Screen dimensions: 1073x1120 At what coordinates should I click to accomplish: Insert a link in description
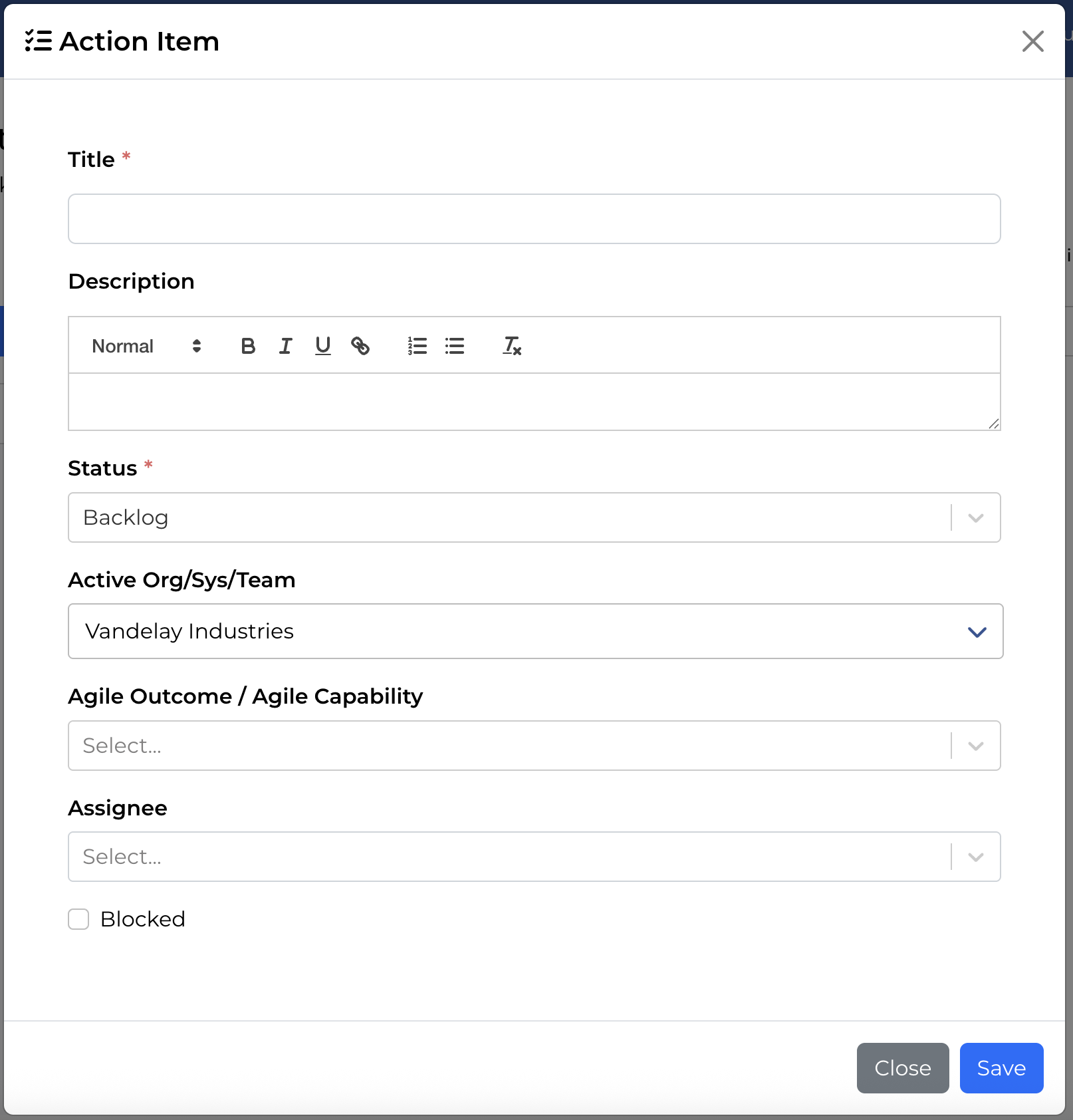coord(360,346)
